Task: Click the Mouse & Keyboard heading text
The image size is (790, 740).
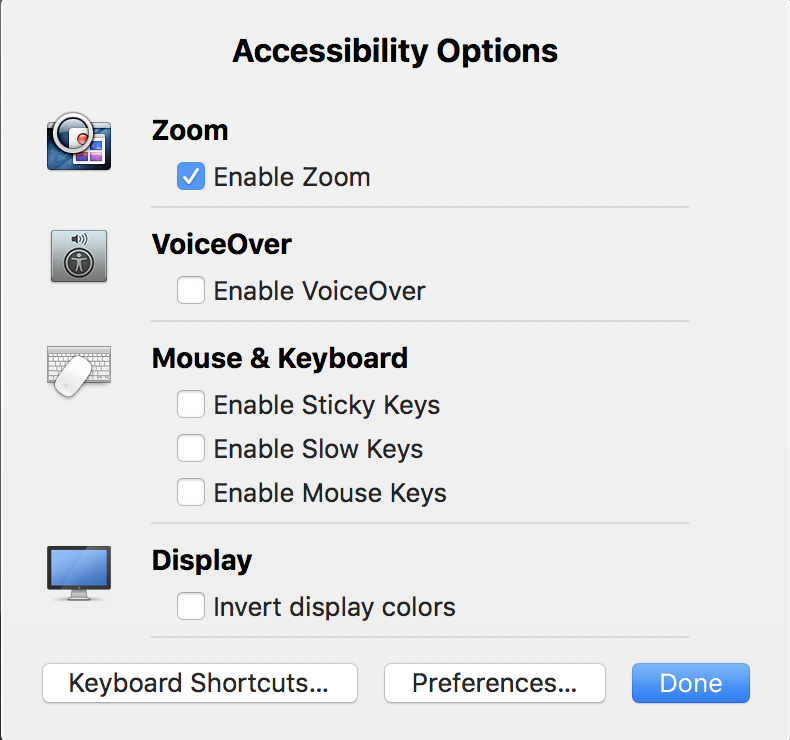Action: pyautogui.click(x=279, y=358)
